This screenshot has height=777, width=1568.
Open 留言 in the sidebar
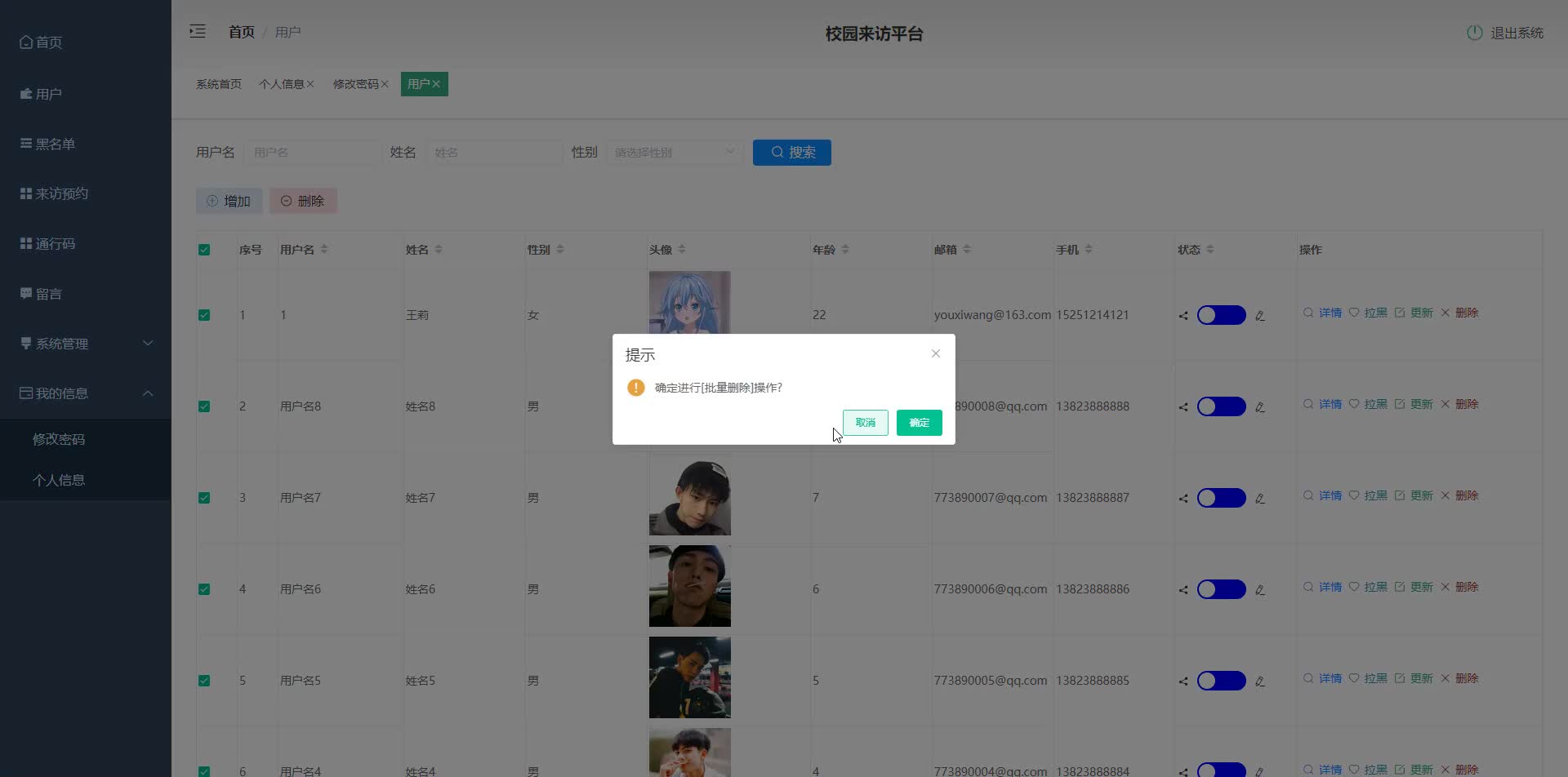[86, 294]
